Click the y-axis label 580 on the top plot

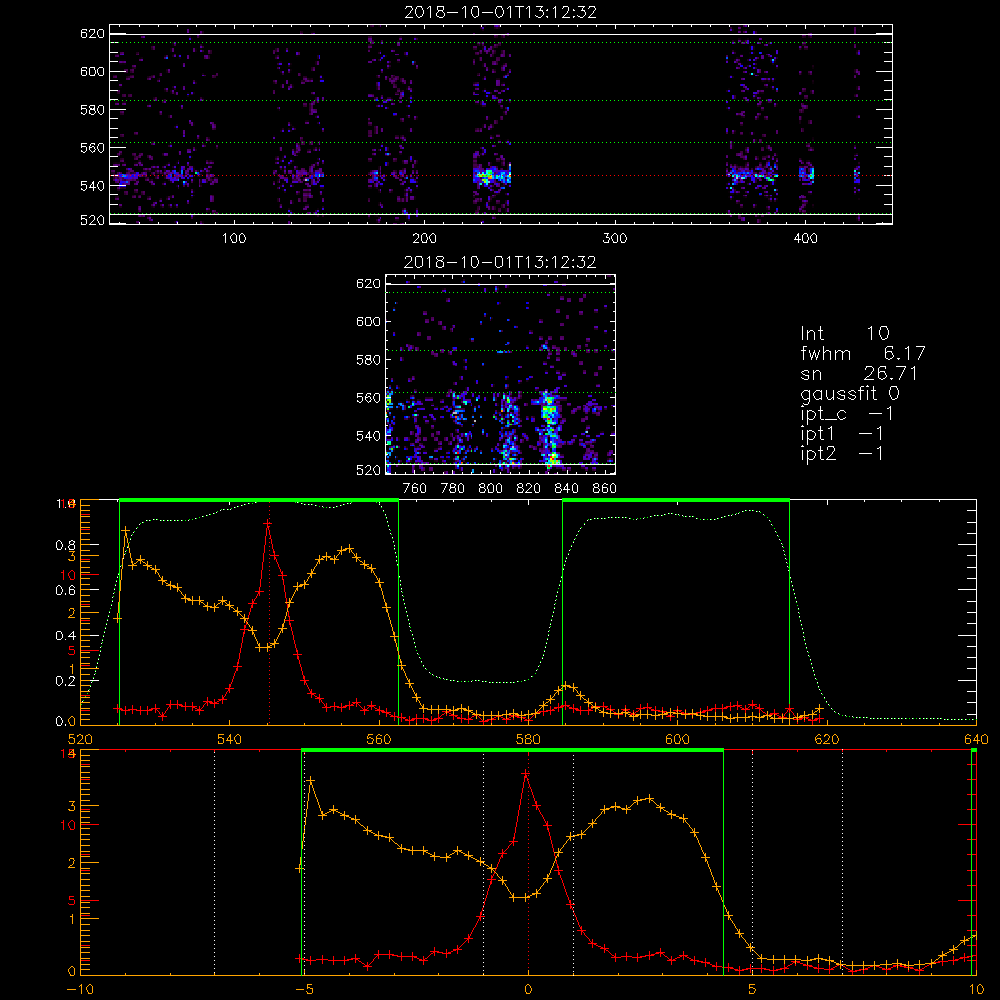pos(92,109)
